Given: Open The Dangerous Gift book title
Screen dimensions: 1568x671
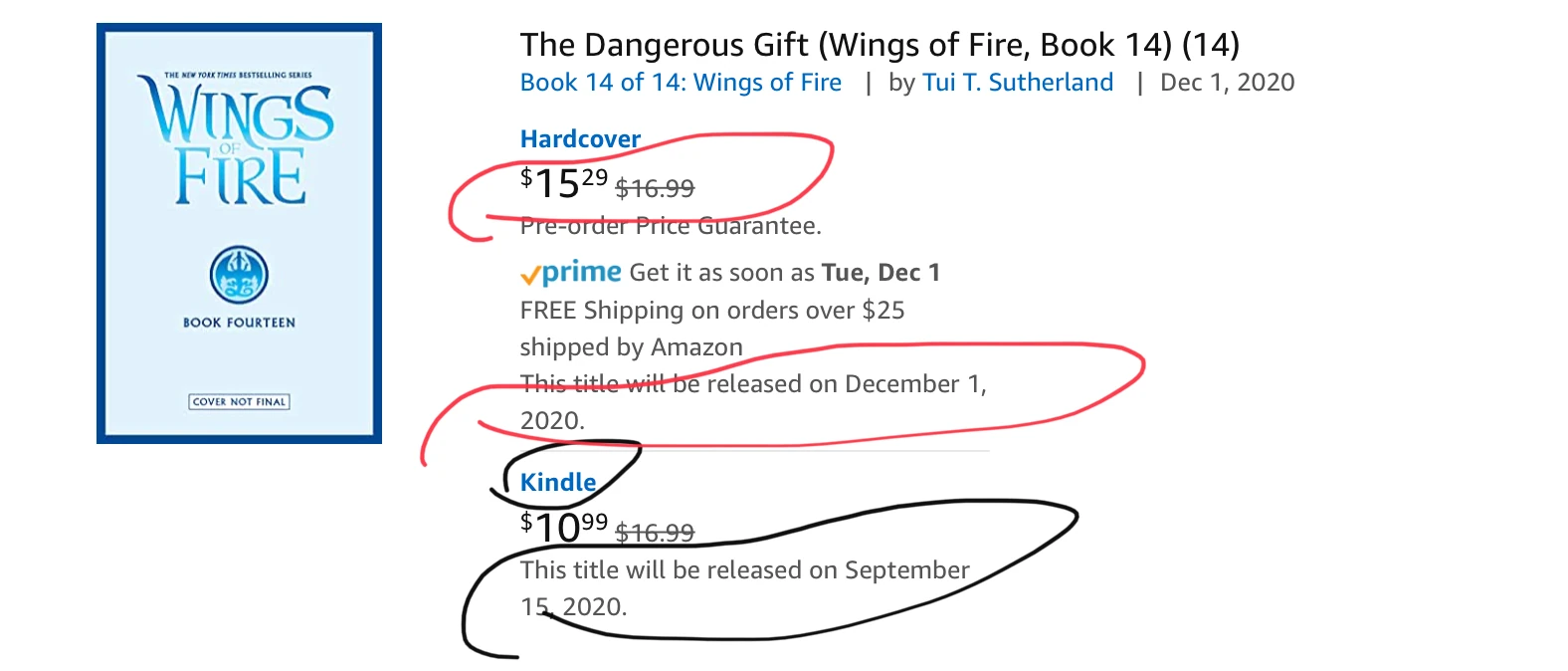Looking at the screenshot, I should (880, 45).
